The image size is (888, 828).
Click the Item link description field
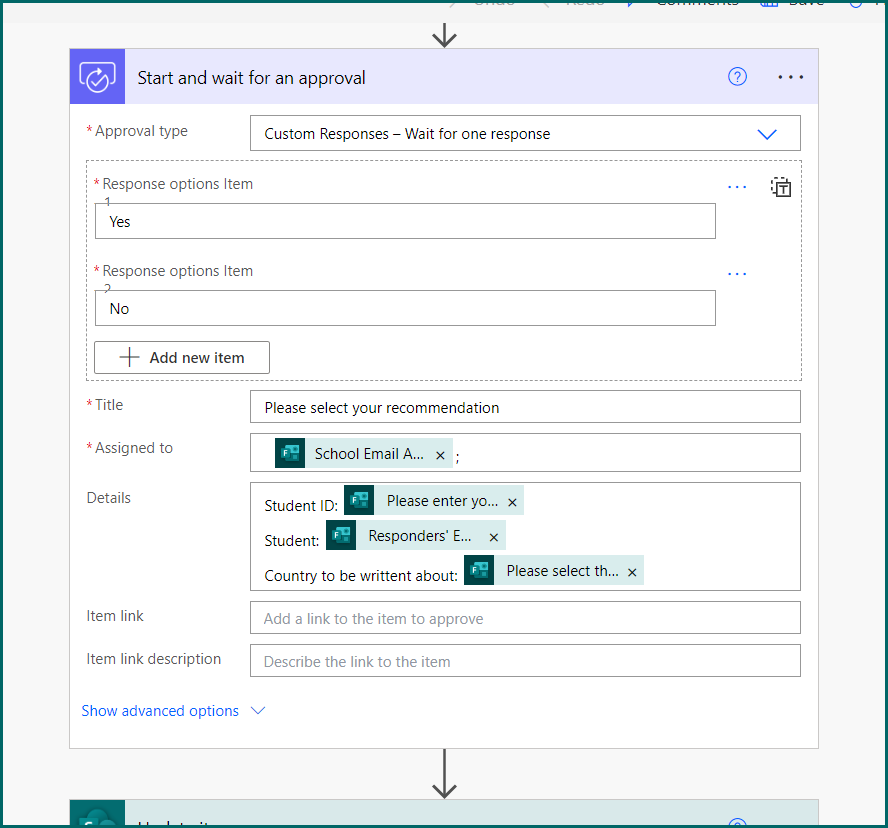[x=525, y=661]
